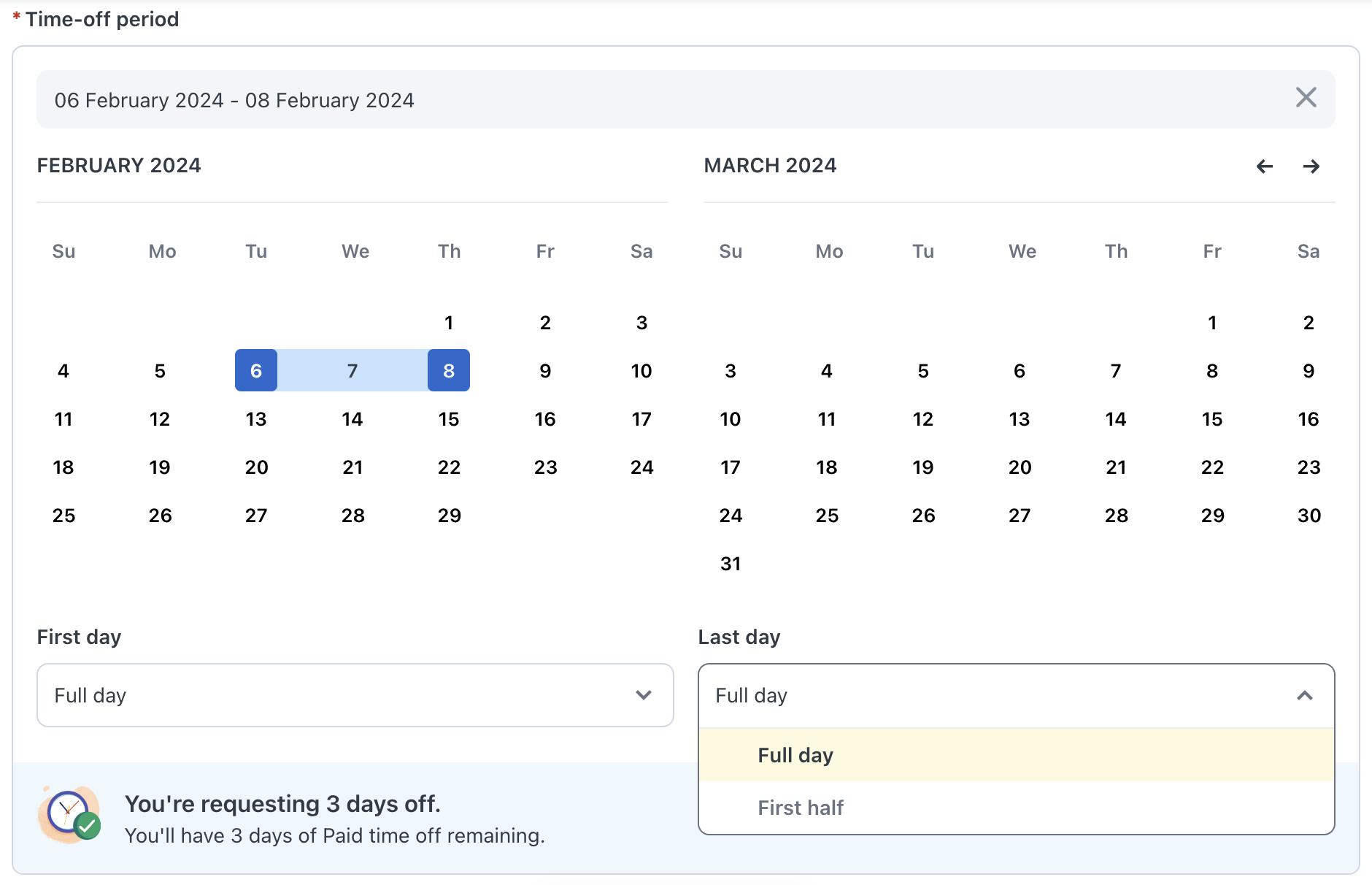Choose First half for the last day
The image size is (1372, 885).
[801, 807]
